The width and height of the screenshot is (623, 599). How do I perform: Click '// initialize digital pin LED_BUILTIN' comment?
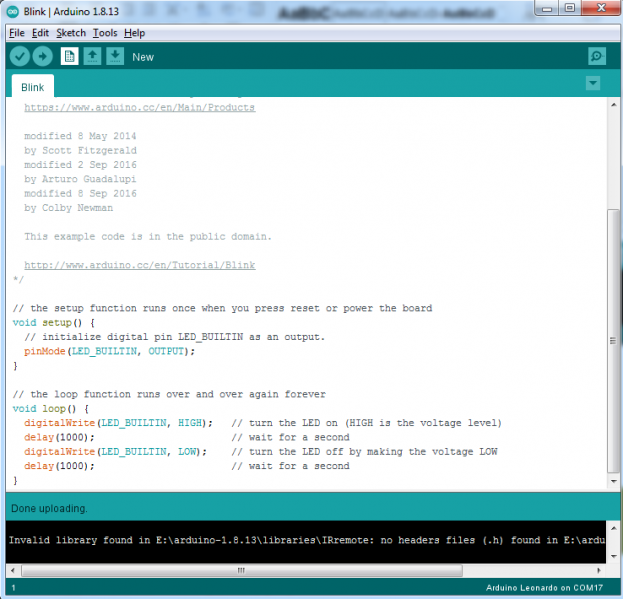pos(175,337)
